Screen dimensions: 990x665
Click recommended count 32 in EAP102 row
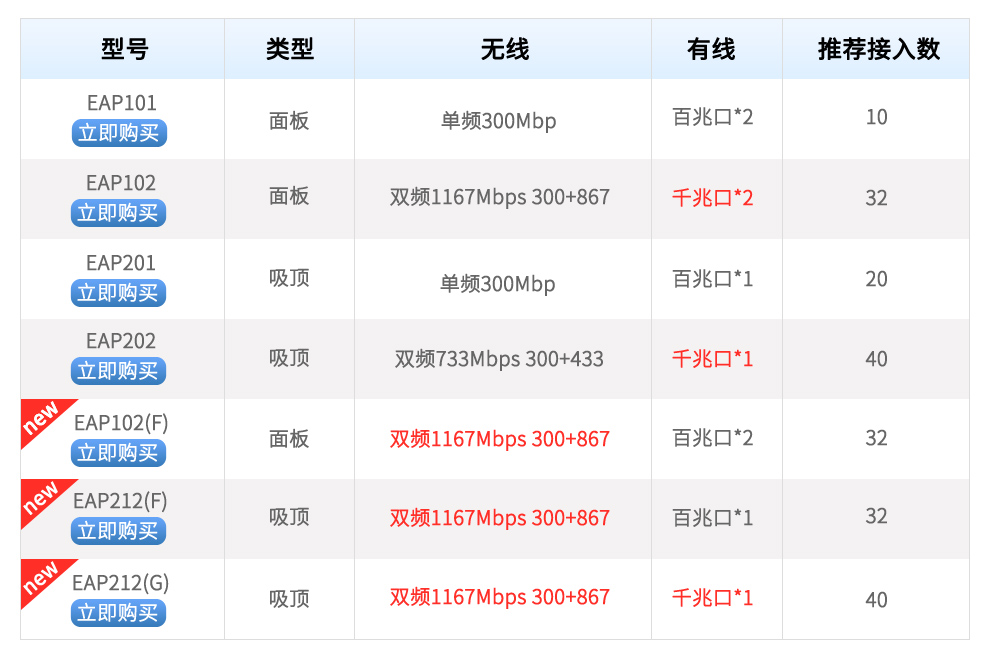pos(876,198)
